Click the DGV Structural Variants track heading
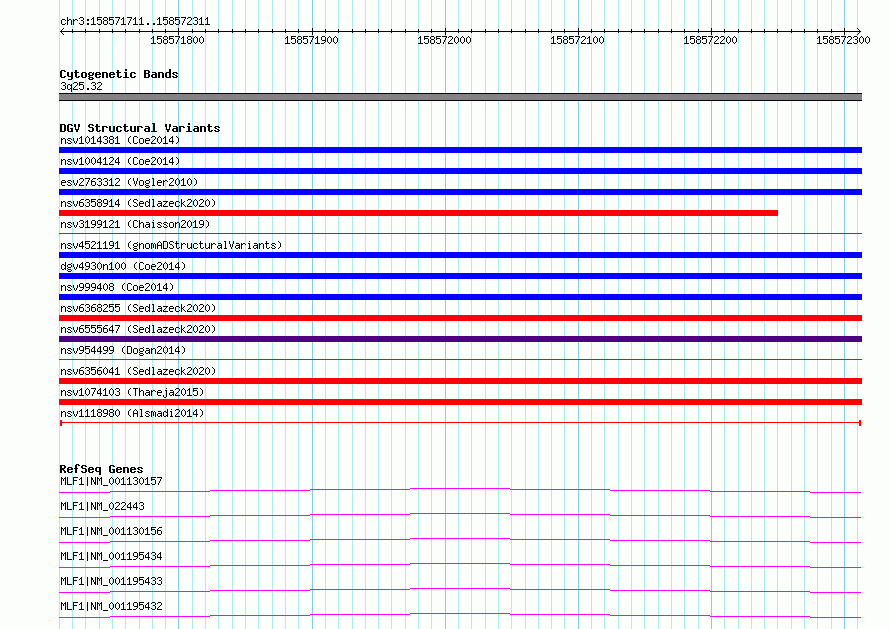Image resolution: width=890 pixels, height=629 pixels. 140,128
